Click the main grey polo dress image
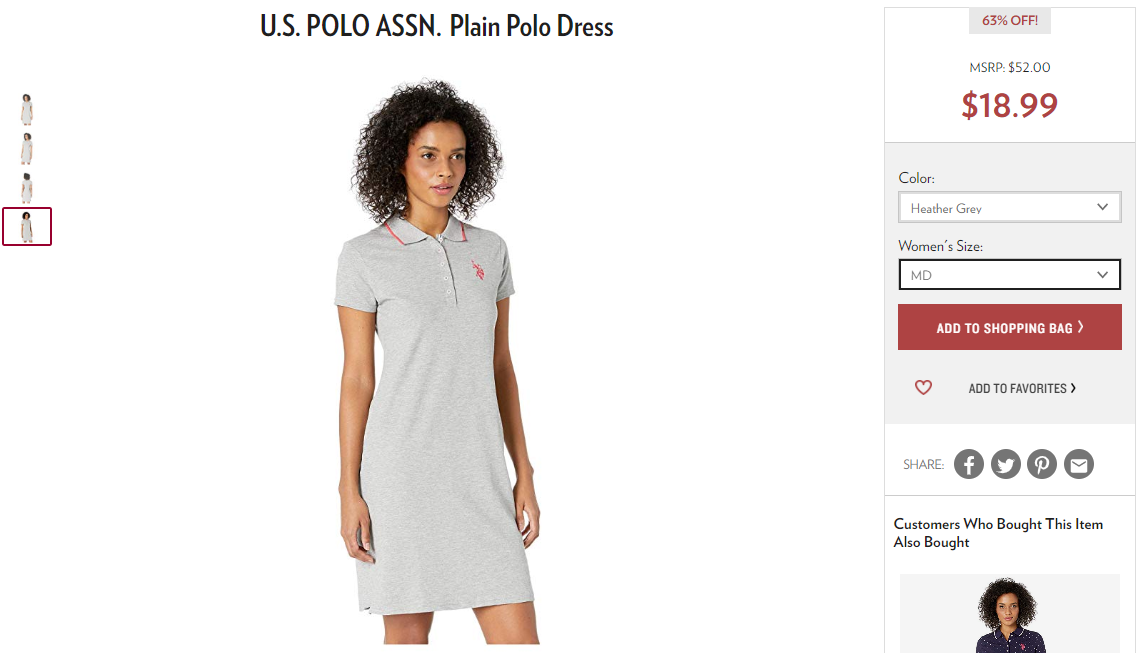Viewport: 1143px width, 653px height. (437, 361)
